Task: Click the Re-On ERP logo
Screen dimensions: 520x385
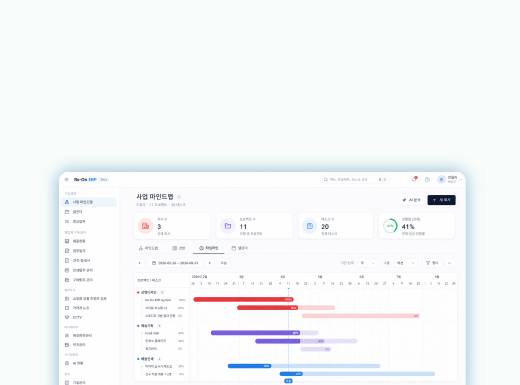Action: 85,180
